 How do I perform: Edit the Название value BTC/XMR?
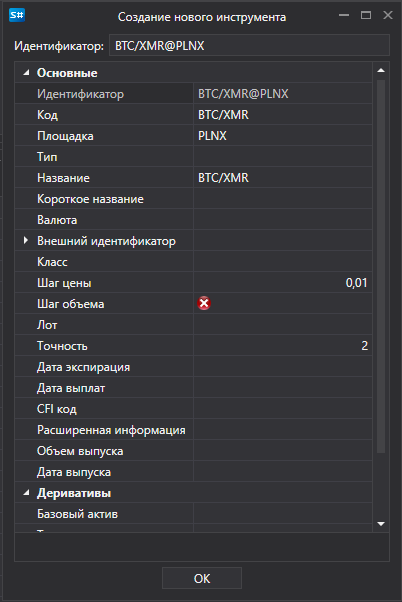(x=283, y=177)
